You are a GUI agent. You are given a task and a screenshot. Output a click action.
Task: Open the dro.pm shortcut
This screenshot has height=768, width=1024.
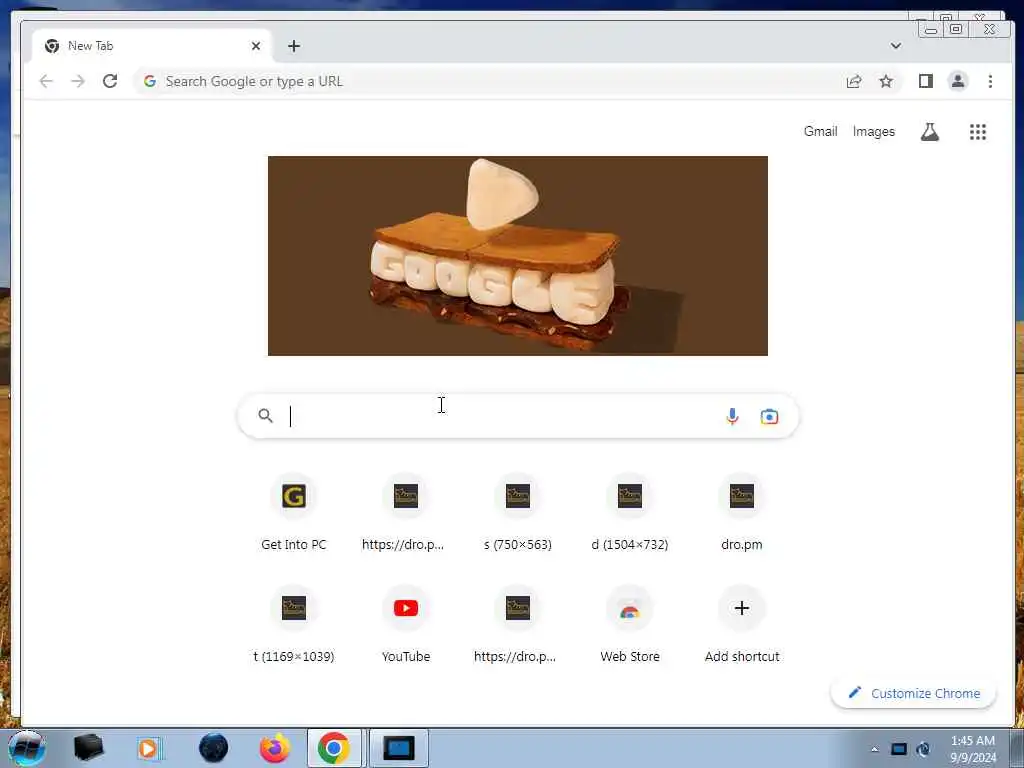tap(741, 513)
